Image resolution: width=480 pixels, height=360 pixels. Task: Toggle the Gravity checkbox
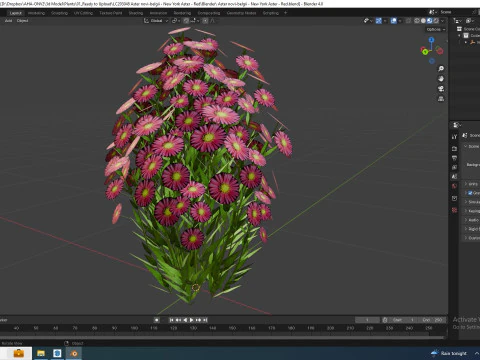(470, 193)
